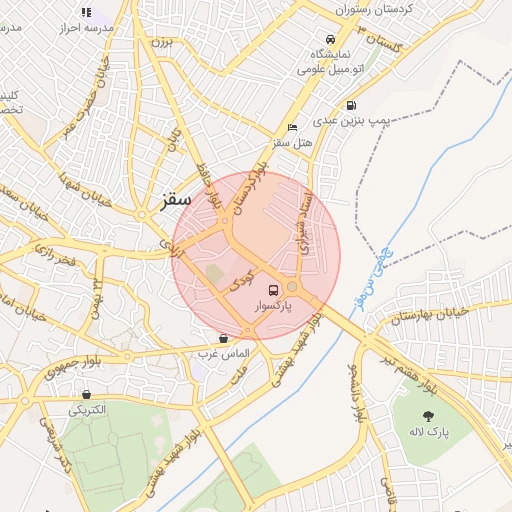Select the هتل سقز hotel bed icon

coord(292,127)
